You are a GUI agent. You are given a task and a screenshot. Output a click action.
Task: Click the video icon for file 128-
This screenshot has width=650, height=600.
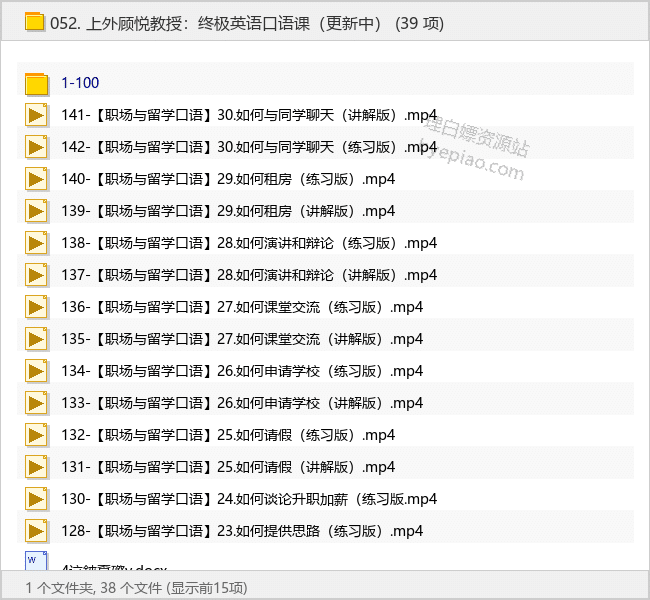pos(36,531)
